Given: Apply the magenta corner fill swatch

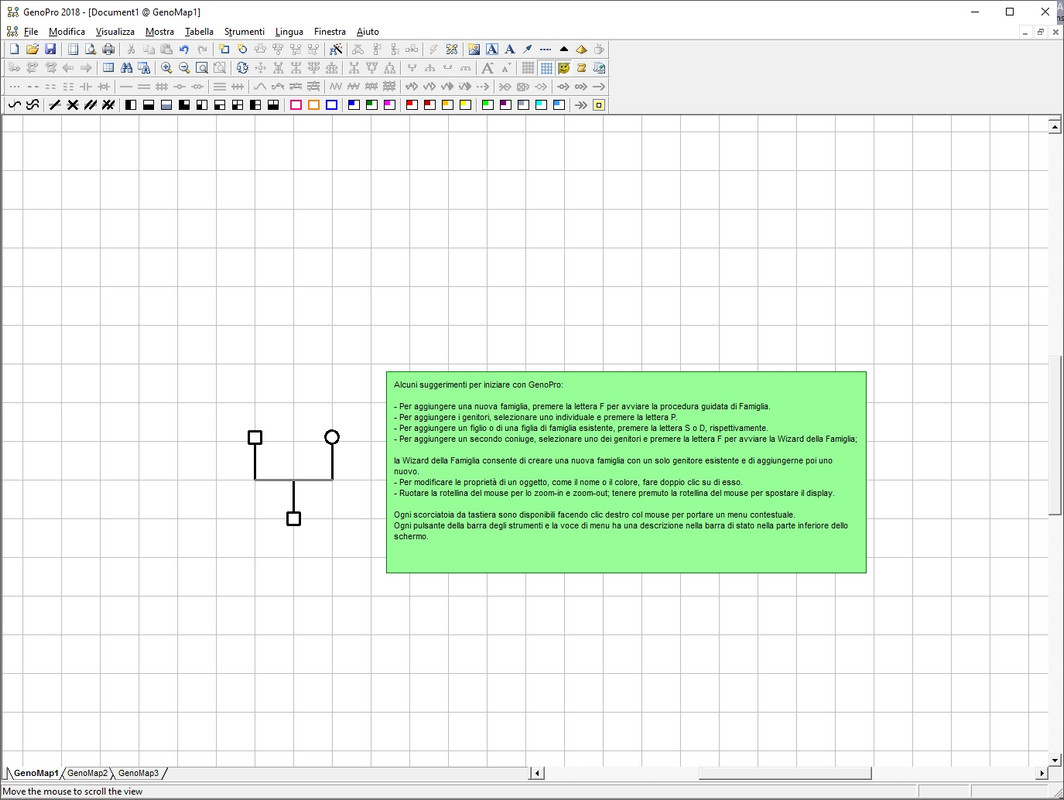Looking at the screenshot, I should (x=389, y=105).
